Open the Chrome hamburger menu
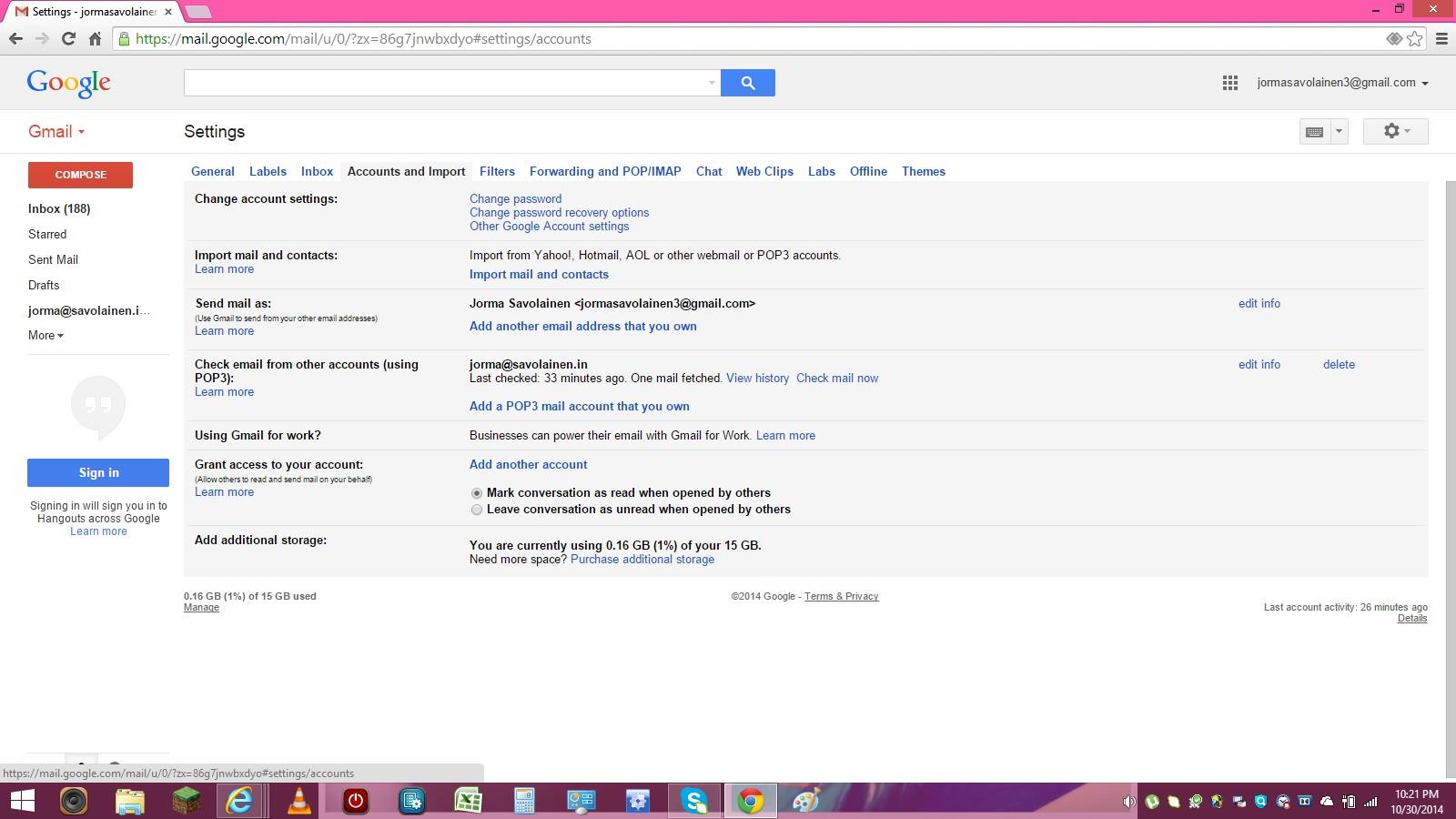 coord(1441,38)
